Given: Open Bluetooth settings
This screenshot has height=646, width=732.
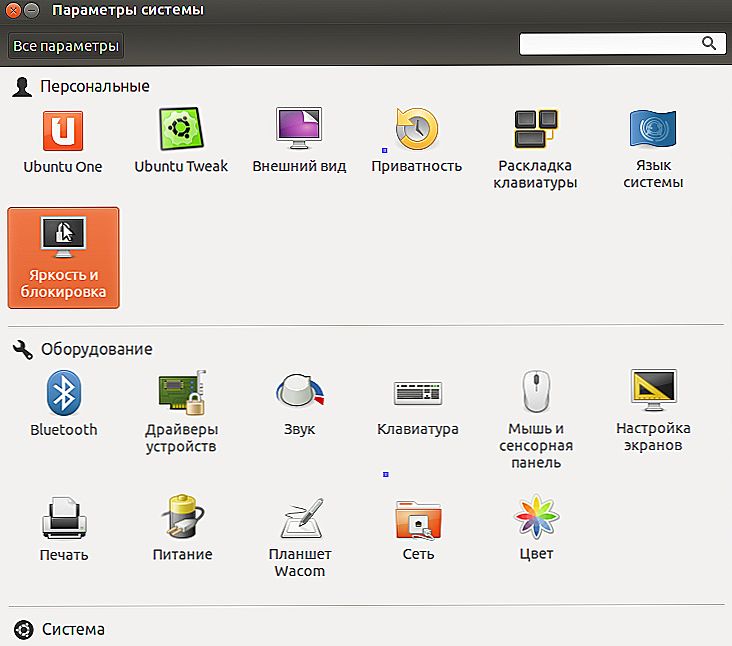Looking at the screenshot, I should click(x=63, y=404).
